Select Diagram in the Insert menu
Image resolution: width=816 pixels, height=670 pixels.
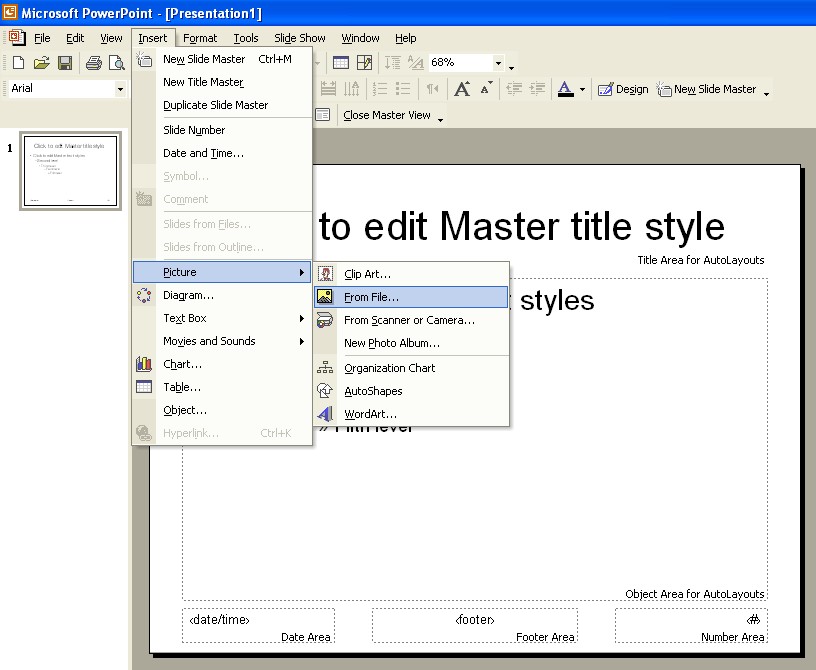pyautogui.click(x=222, y=295)
